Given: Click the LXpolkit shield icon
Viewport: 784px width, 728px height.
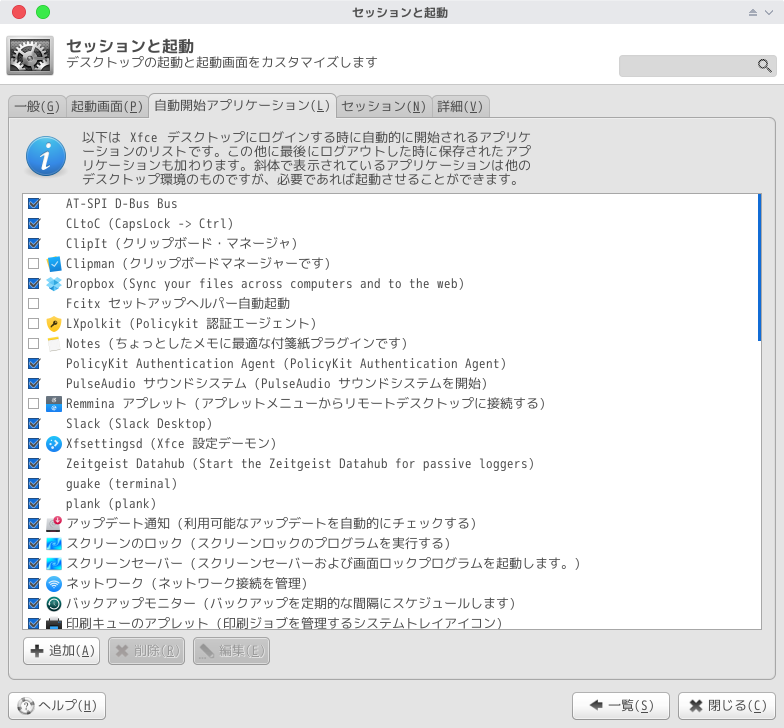Looking at the screenshot, I should pos(54,324).
